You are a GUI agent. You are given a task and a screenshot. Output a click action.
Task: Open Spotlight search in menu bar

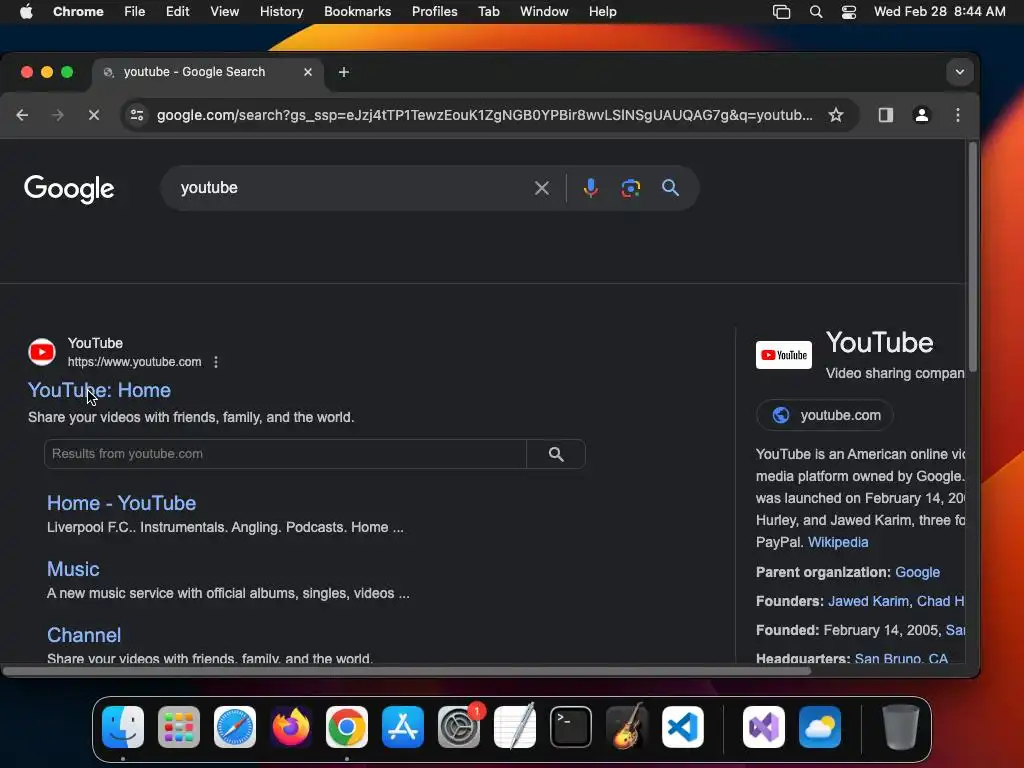pyautogui.click(x=816, y=11)
